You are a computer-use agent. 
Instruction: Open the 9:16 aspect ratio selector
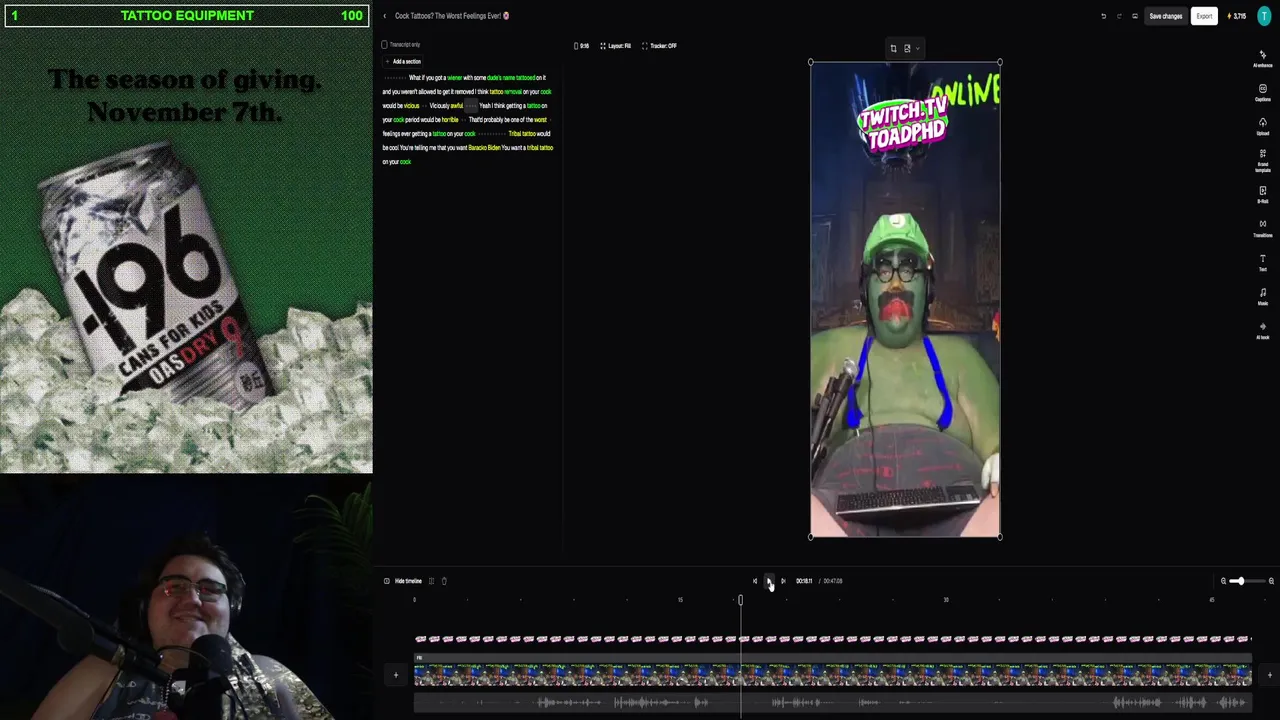point(582,46)
